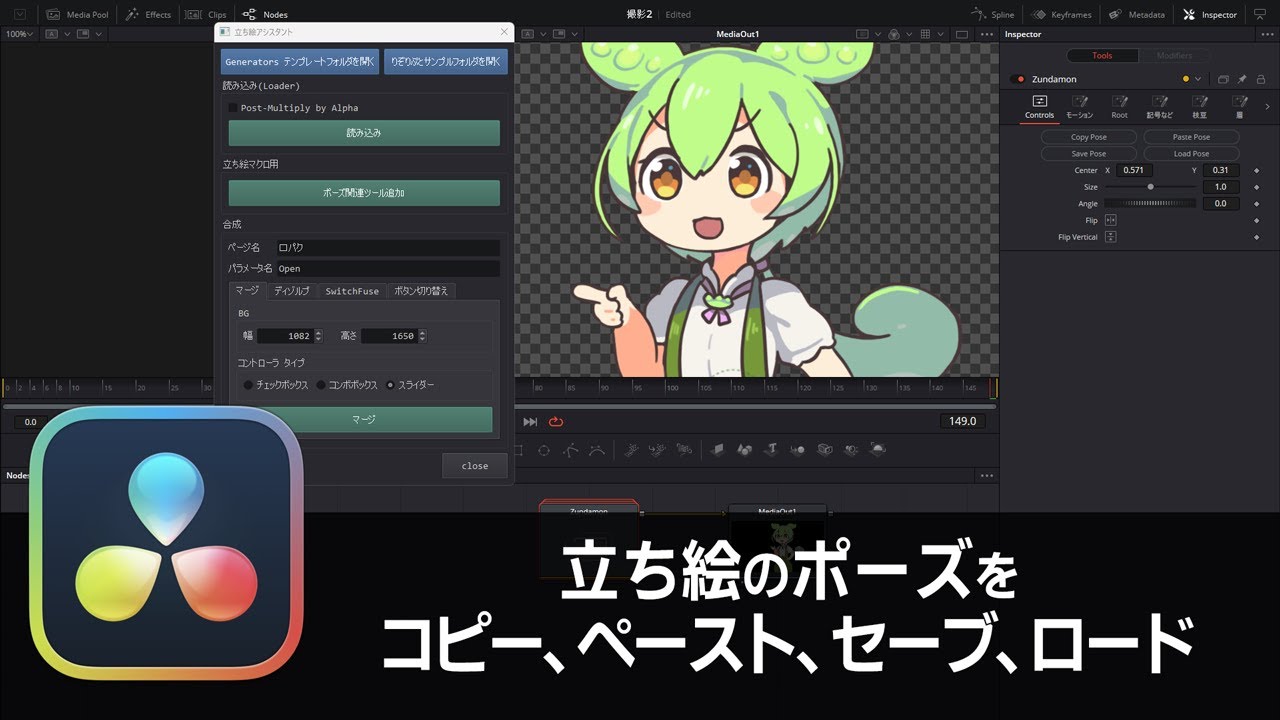Select the SwitchFuse tab
The image size is (1280, 720).
click(x=352, y=291)
